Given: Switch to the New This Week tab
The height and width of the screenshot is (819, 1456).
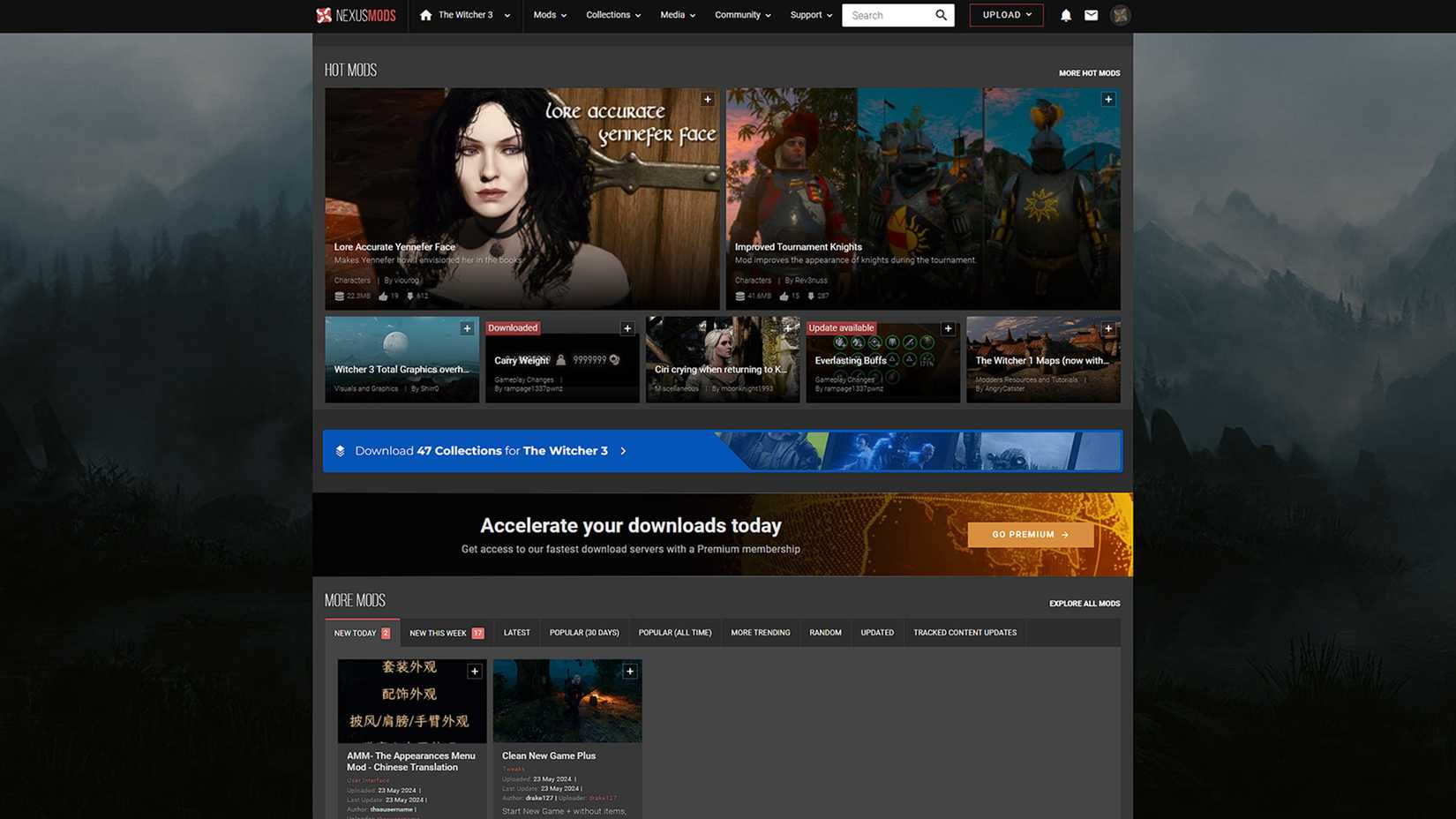Looking at the screenshot, I should pos(446,633).
